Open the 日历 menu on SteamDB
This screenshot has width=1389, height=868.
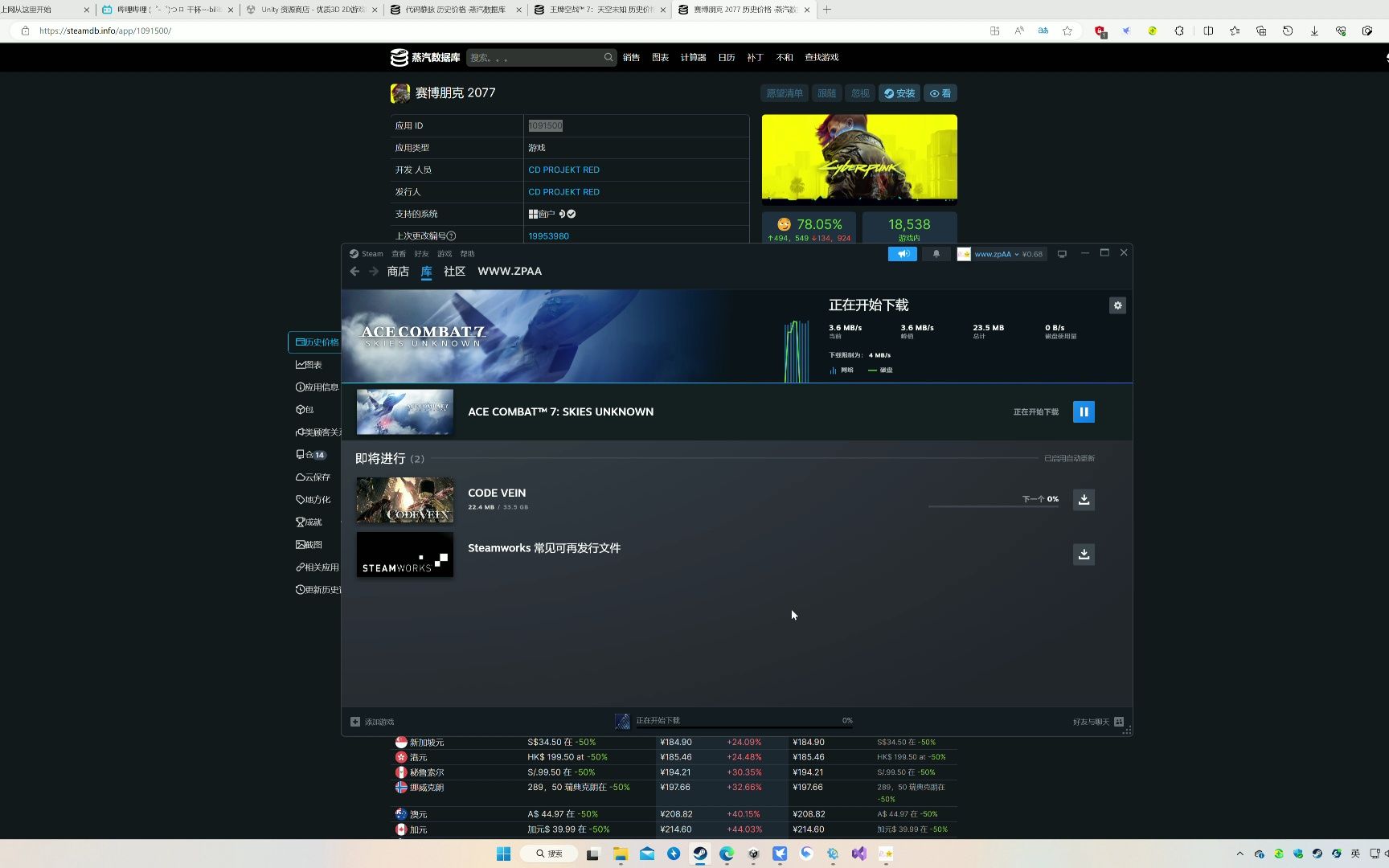coord(727,58)
